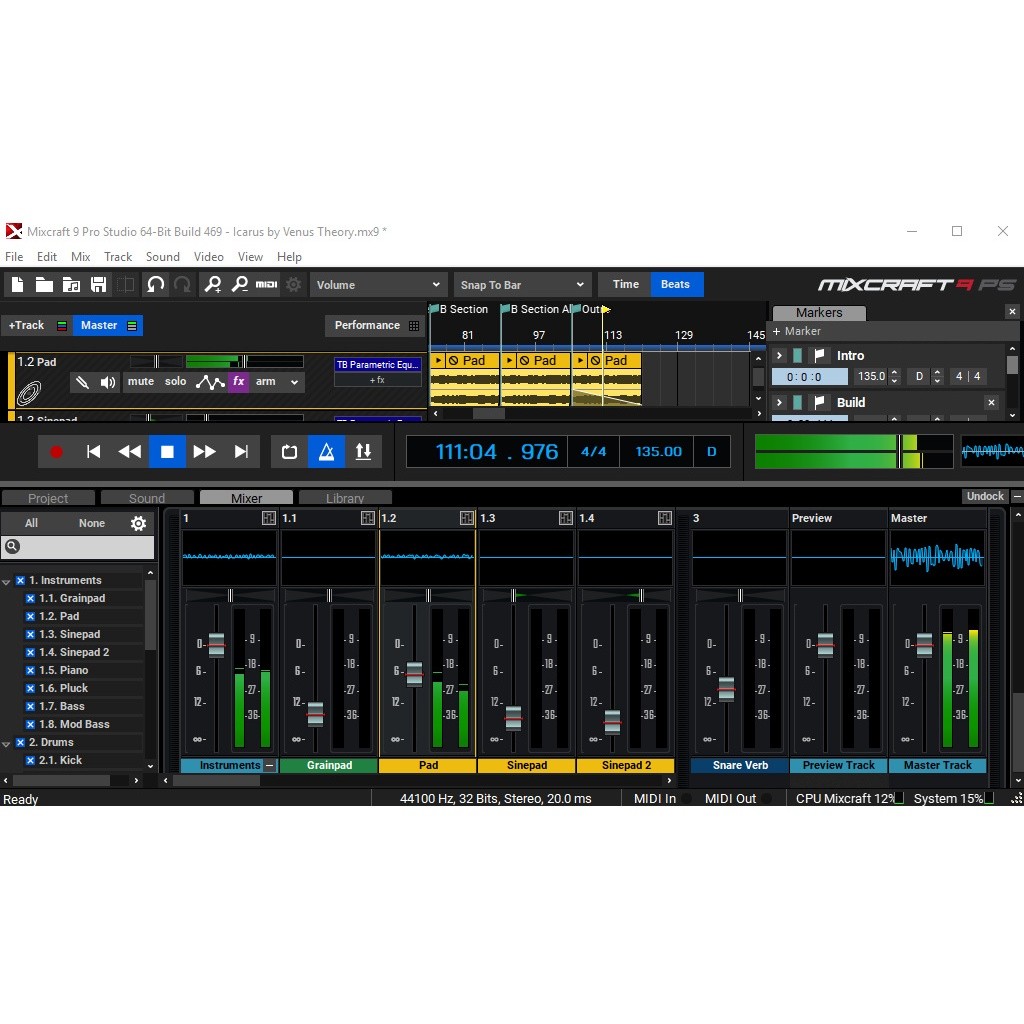Open the automation icon on the Pad track

pos(210,381)
